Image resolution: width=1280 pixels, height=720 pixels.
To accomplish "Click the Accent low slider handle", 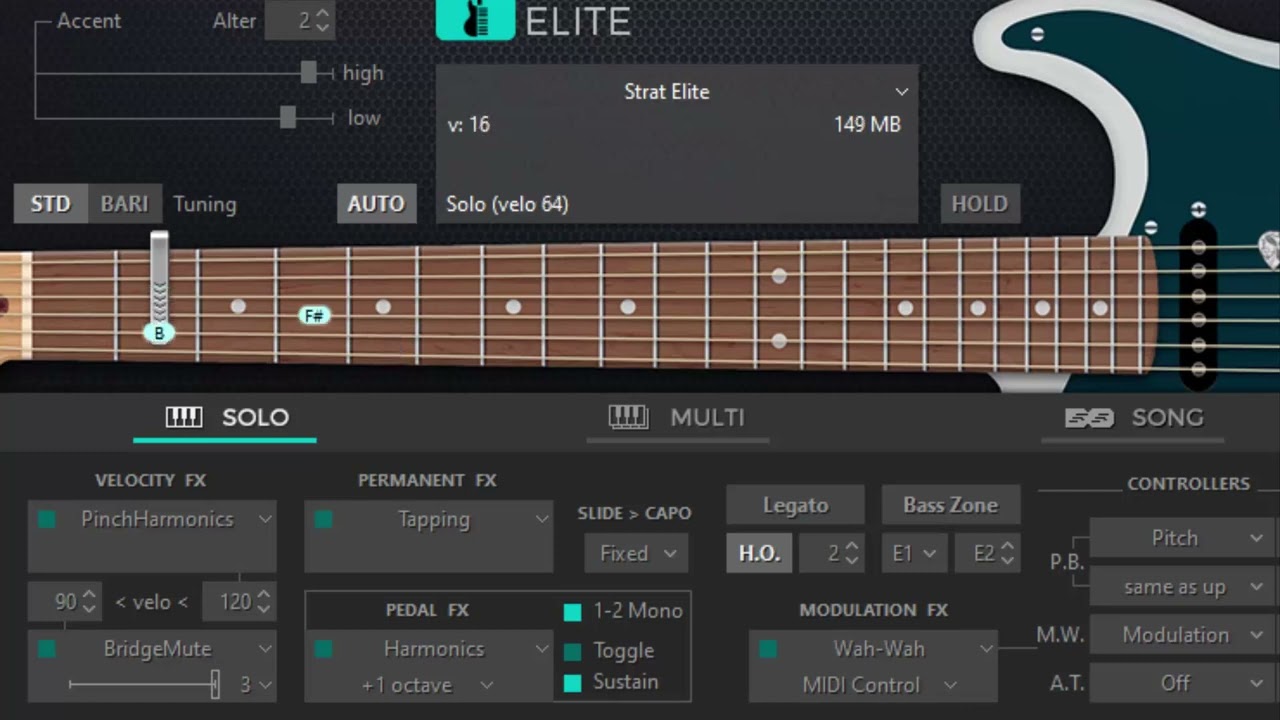I will (288, 117).
